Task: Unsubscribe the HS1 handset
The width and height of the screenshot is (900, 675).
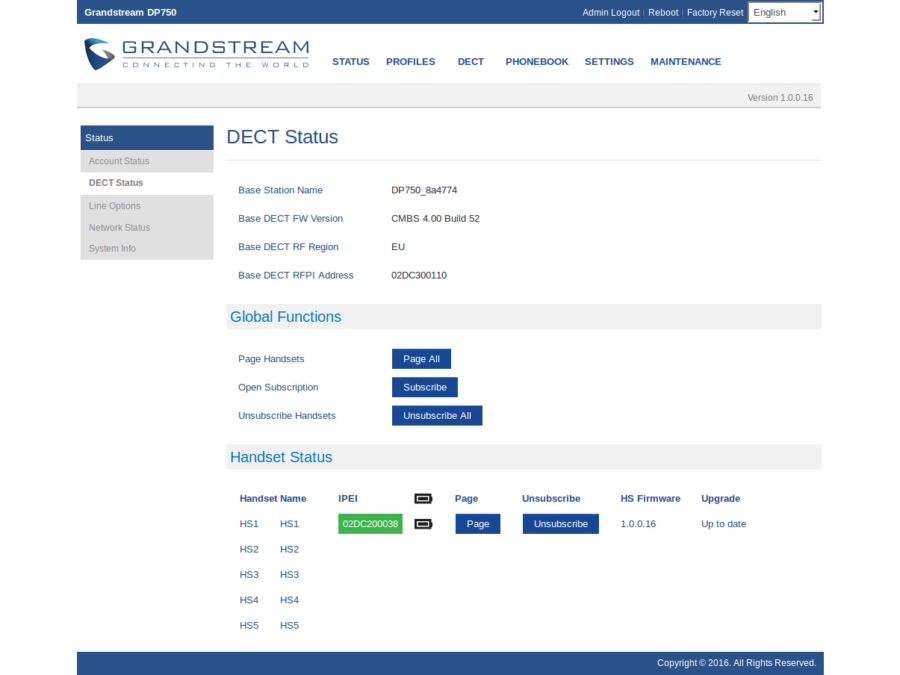Action: 560,524
